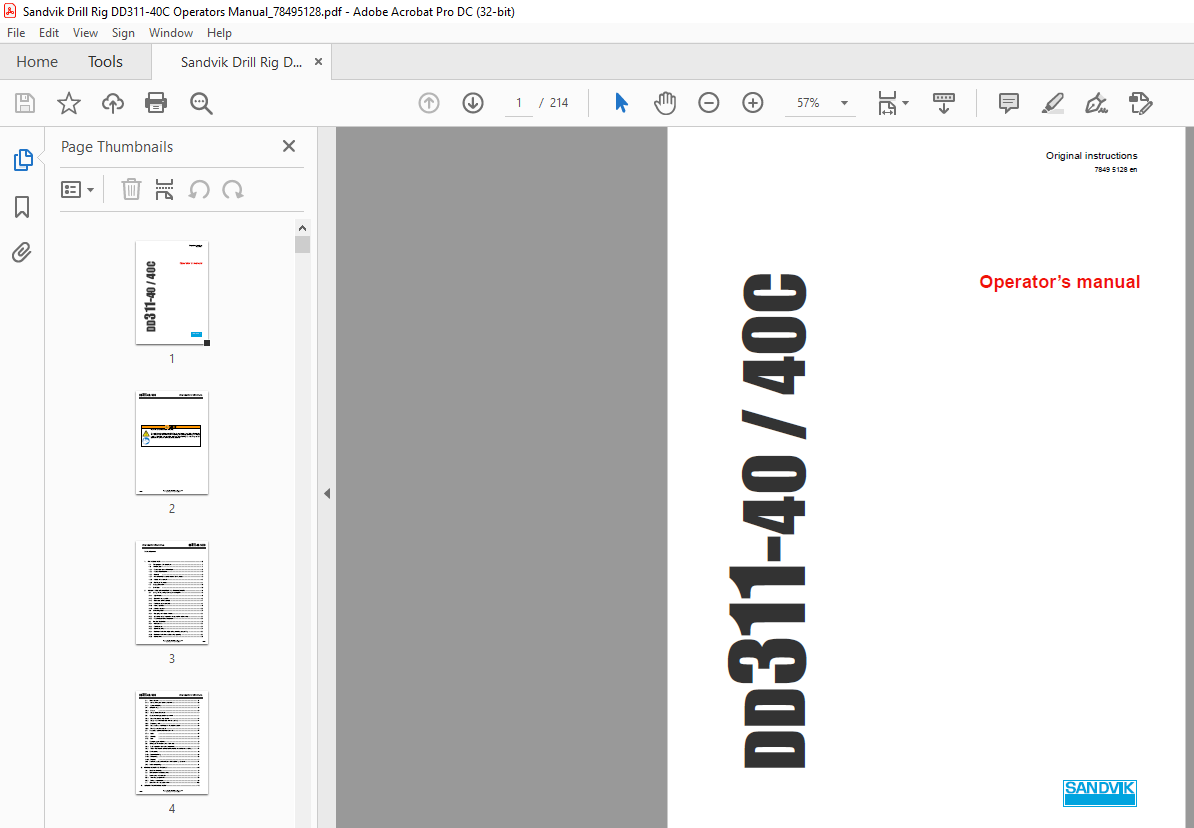Zoom out with minus icon
1194x828 pixels.
(x=708, y=103)
